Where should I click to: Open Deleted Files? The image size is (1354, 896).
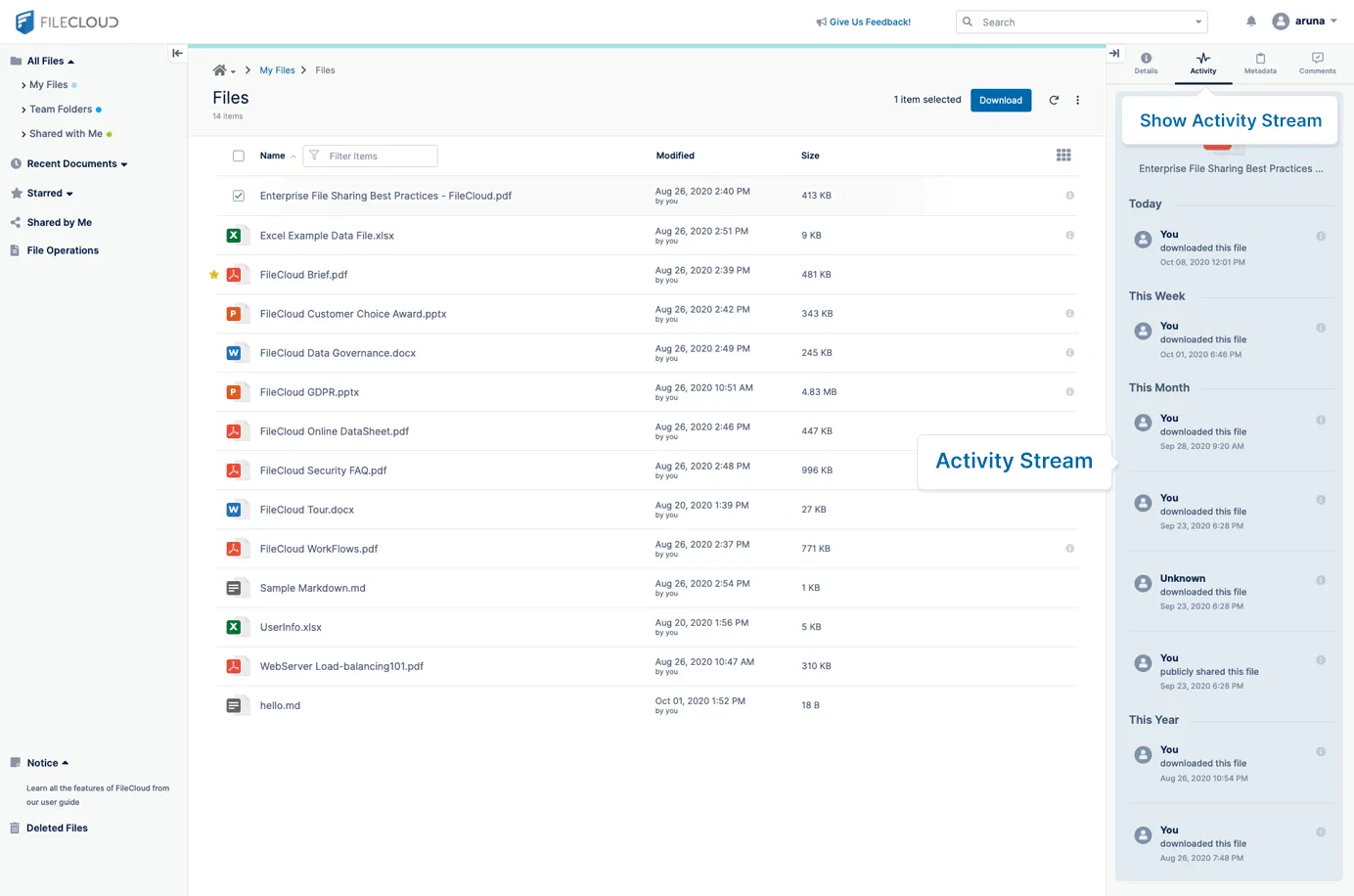pos(57,829)
